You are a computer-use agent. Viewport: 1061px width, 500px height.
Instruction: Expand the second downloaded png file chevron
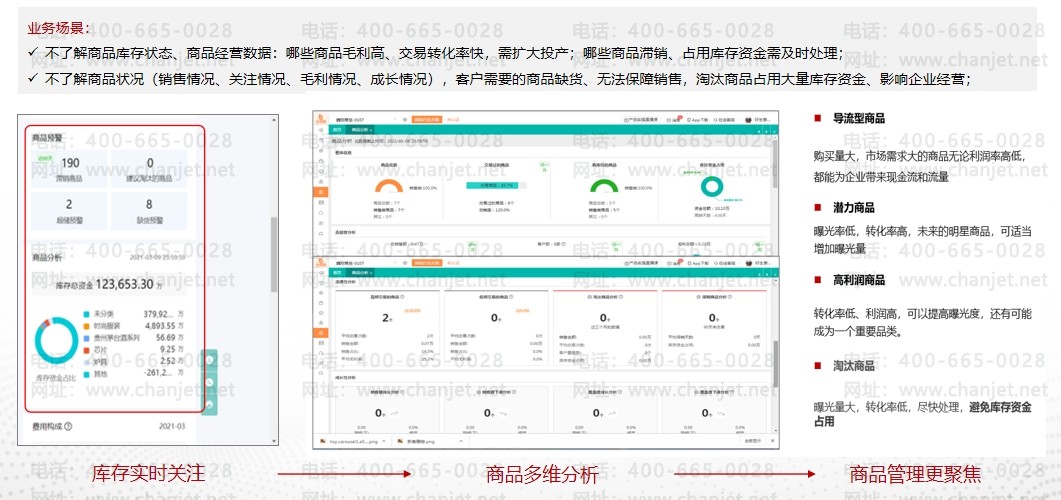461,439
